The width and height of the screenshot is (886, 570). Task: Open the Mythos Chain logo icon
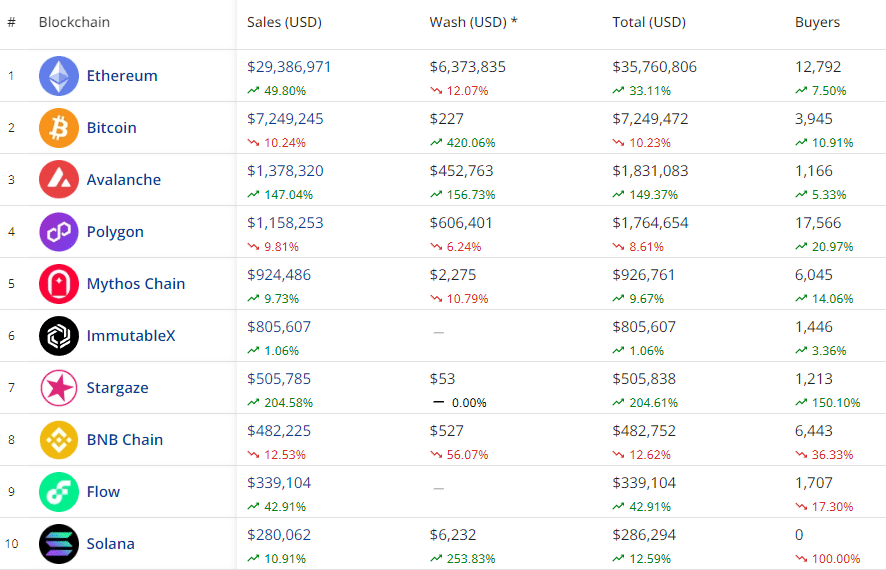(x=58, y=284)
